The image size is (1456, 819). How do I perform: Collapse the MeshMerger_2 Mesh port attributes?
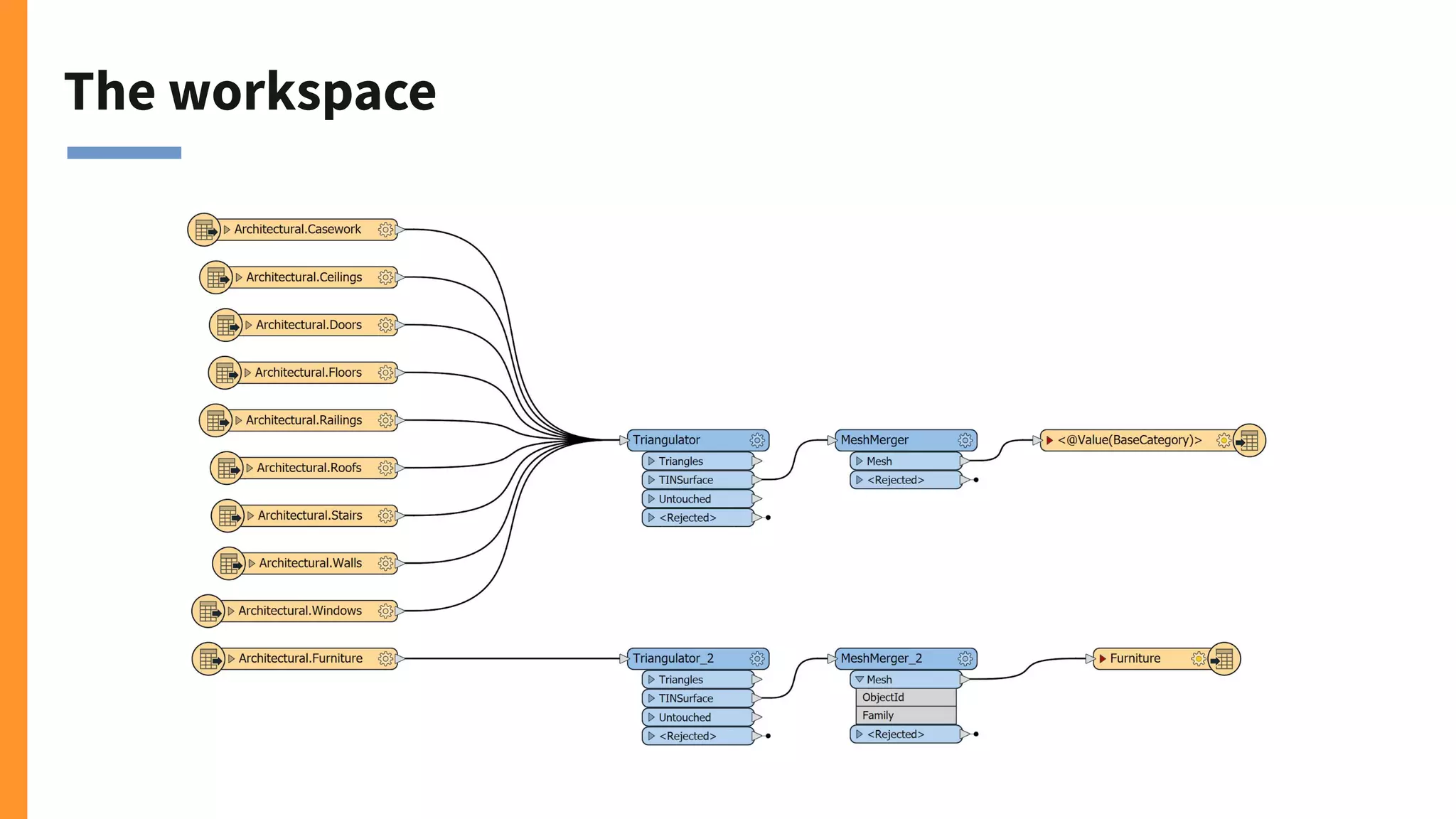860,680
